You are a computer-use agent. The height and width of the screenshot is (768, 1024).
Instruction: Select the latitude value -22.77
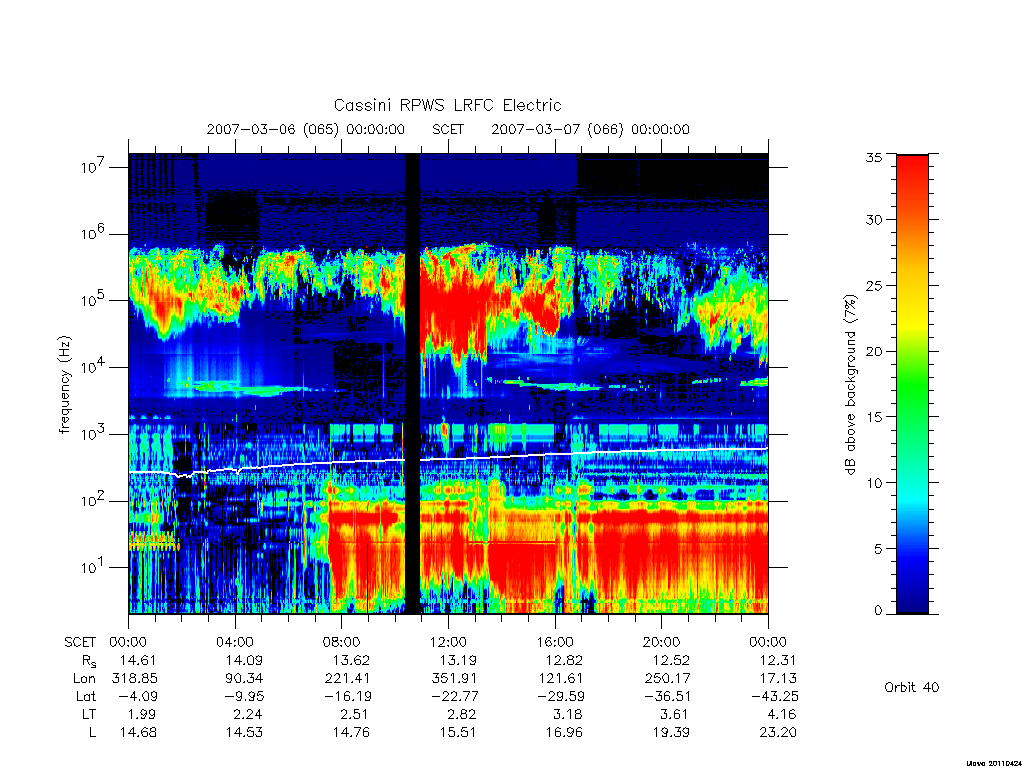453,697
